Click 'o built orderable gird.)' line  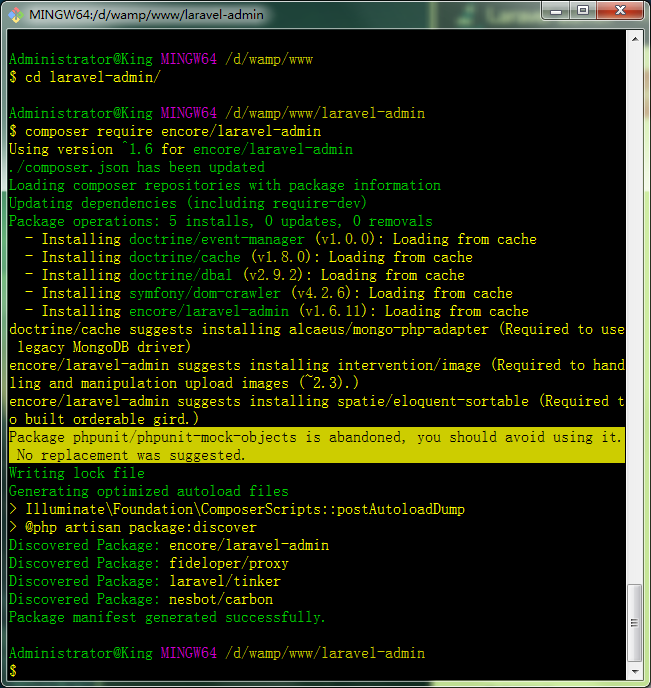tap(104, 419)
